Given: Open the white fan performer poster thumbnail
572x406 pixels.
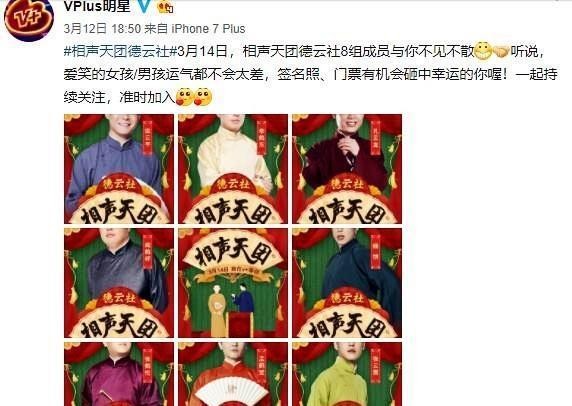Looking at the screenshot, I should [x=233, y=374].
